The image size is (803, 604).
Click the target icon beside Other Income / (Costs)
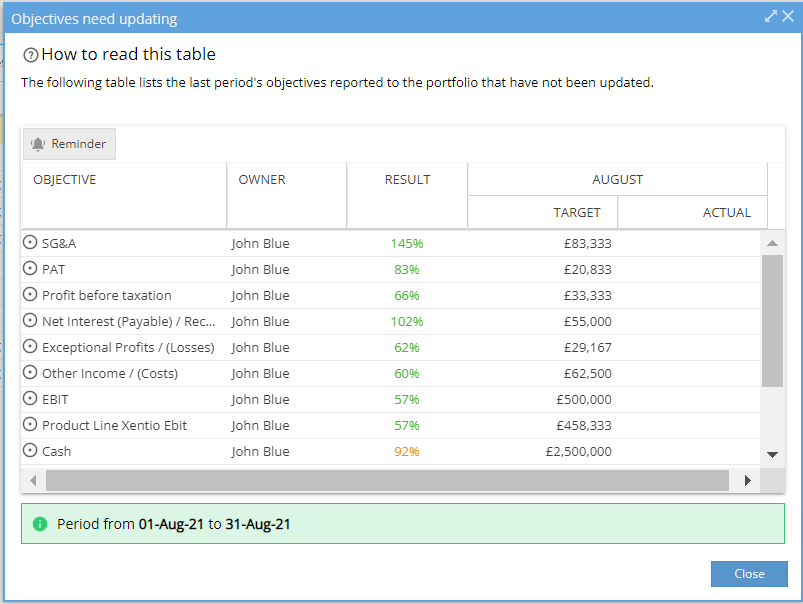click(30, 372)
